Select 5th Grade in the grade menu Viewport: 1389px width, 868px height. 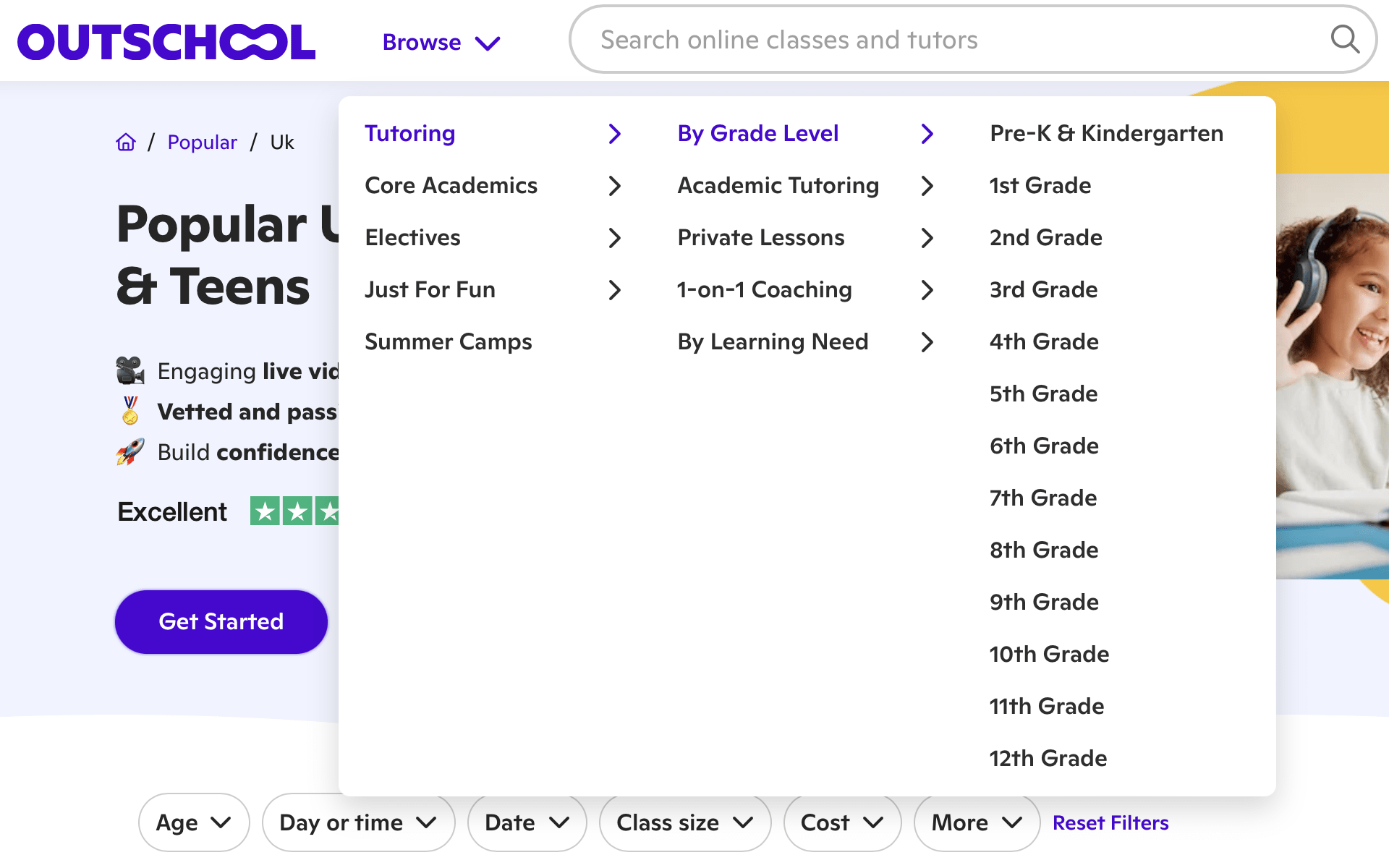click(x=1042, y=393)
